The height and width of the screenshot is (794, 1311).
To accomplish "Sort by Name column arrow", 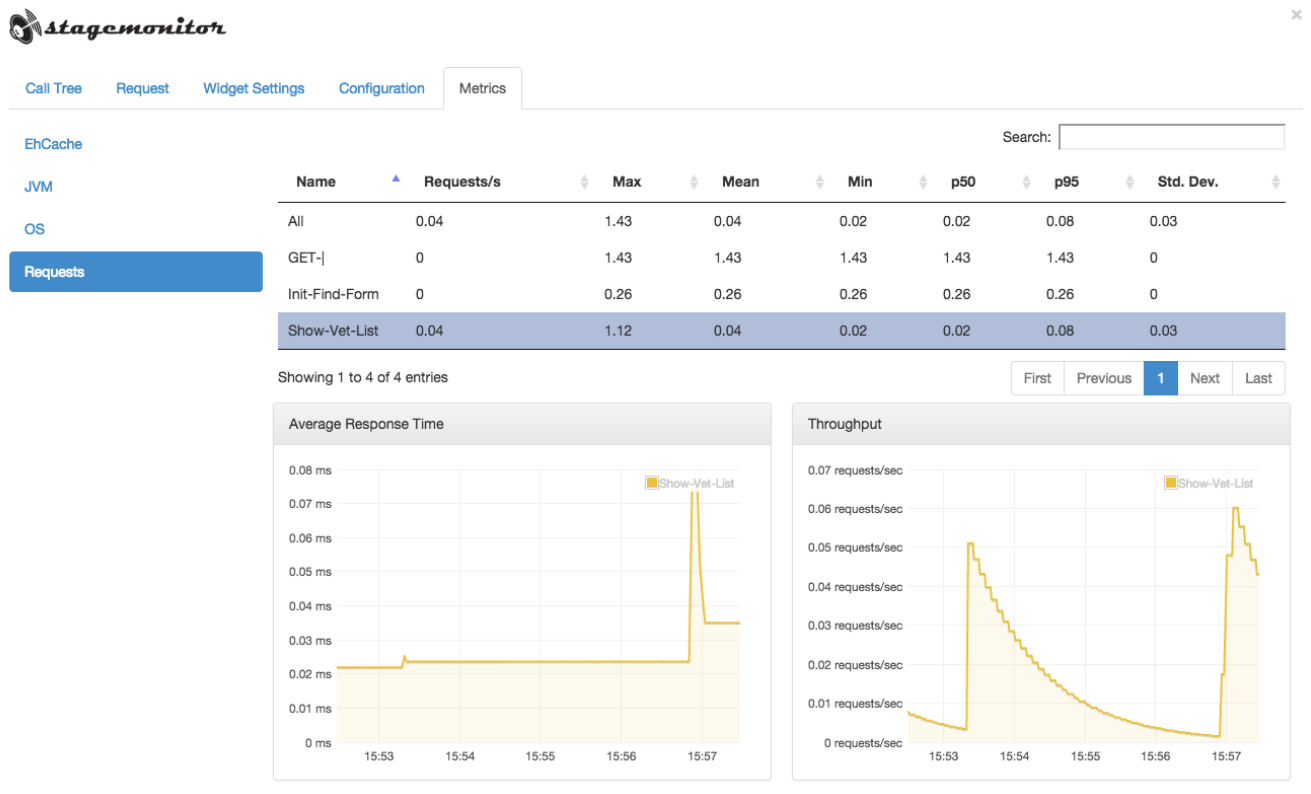I will click(x=396, y=179).
